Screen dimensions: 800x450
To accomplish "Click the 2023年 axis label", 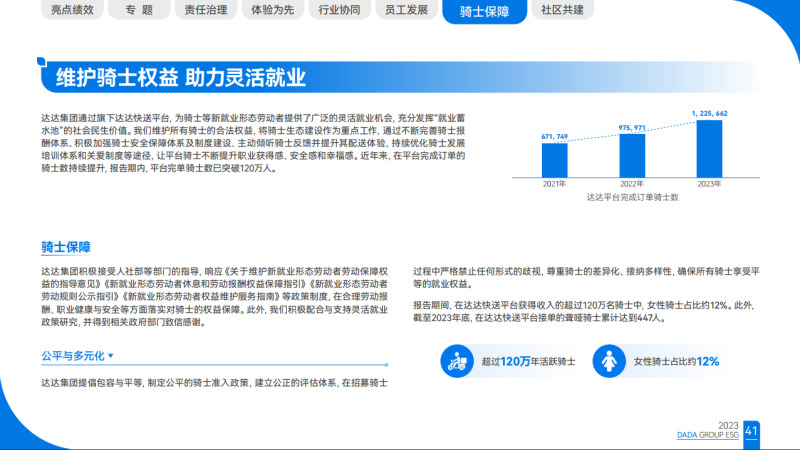I will click(709, 184).
